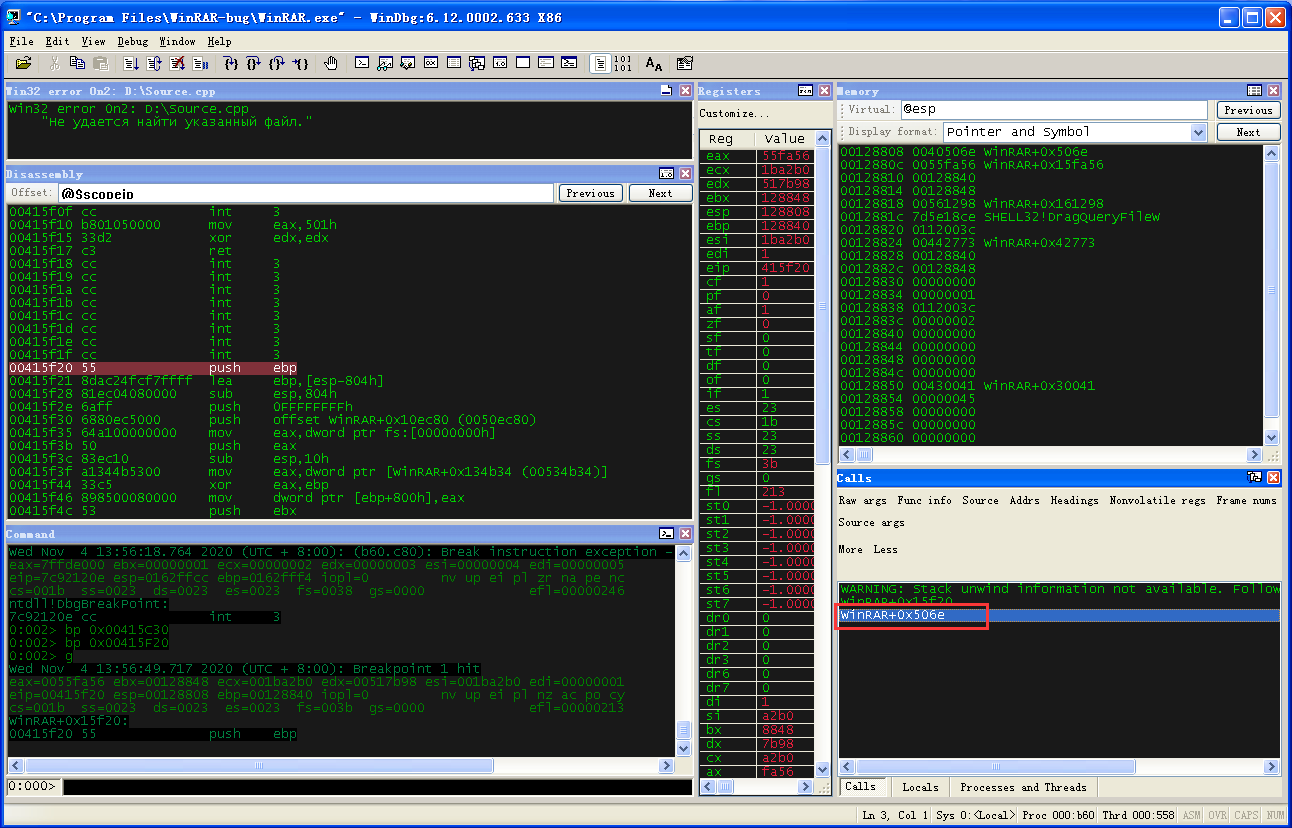Enable Source mode on toolbar toggle
1292x828 pixels.
(x=600, y=63)
